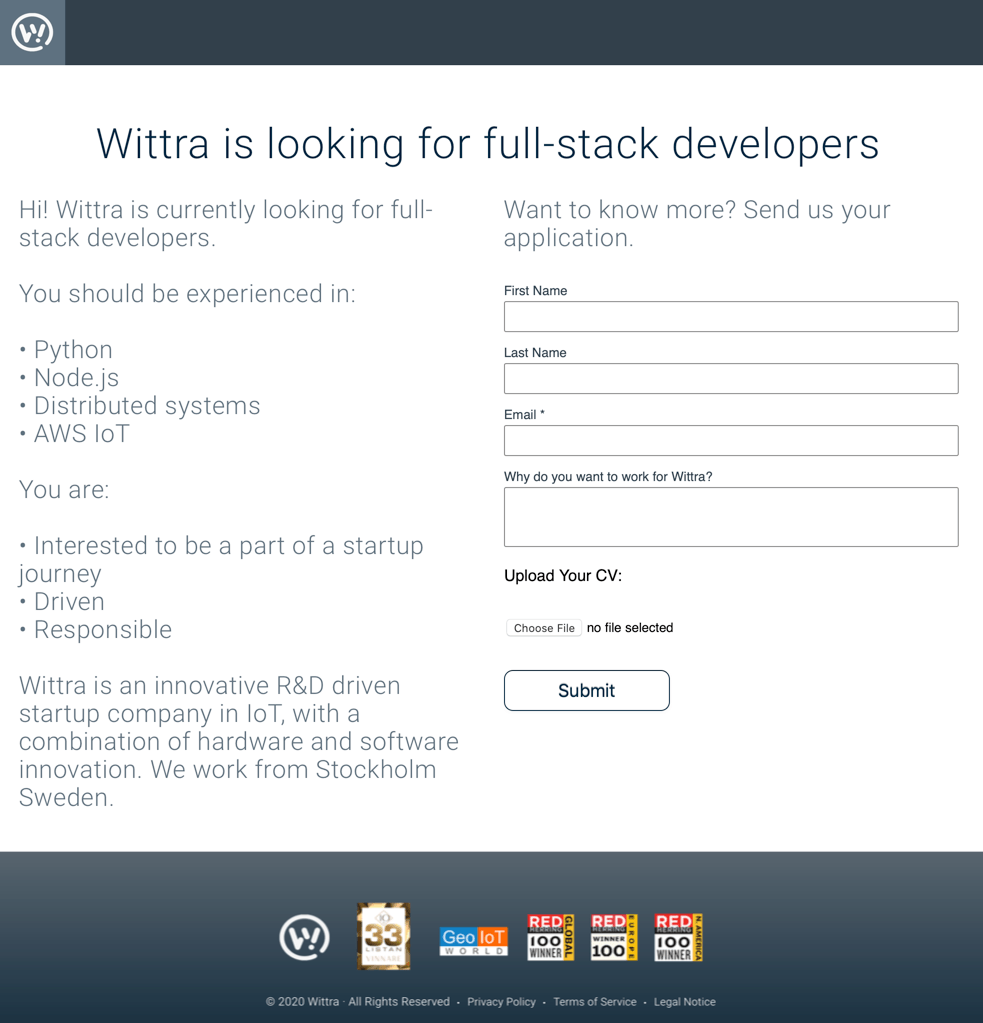The height and width of the screenshot is (1023, 983).
Task: Click the 'You are:' text
Action: click(x=64, y=490)
